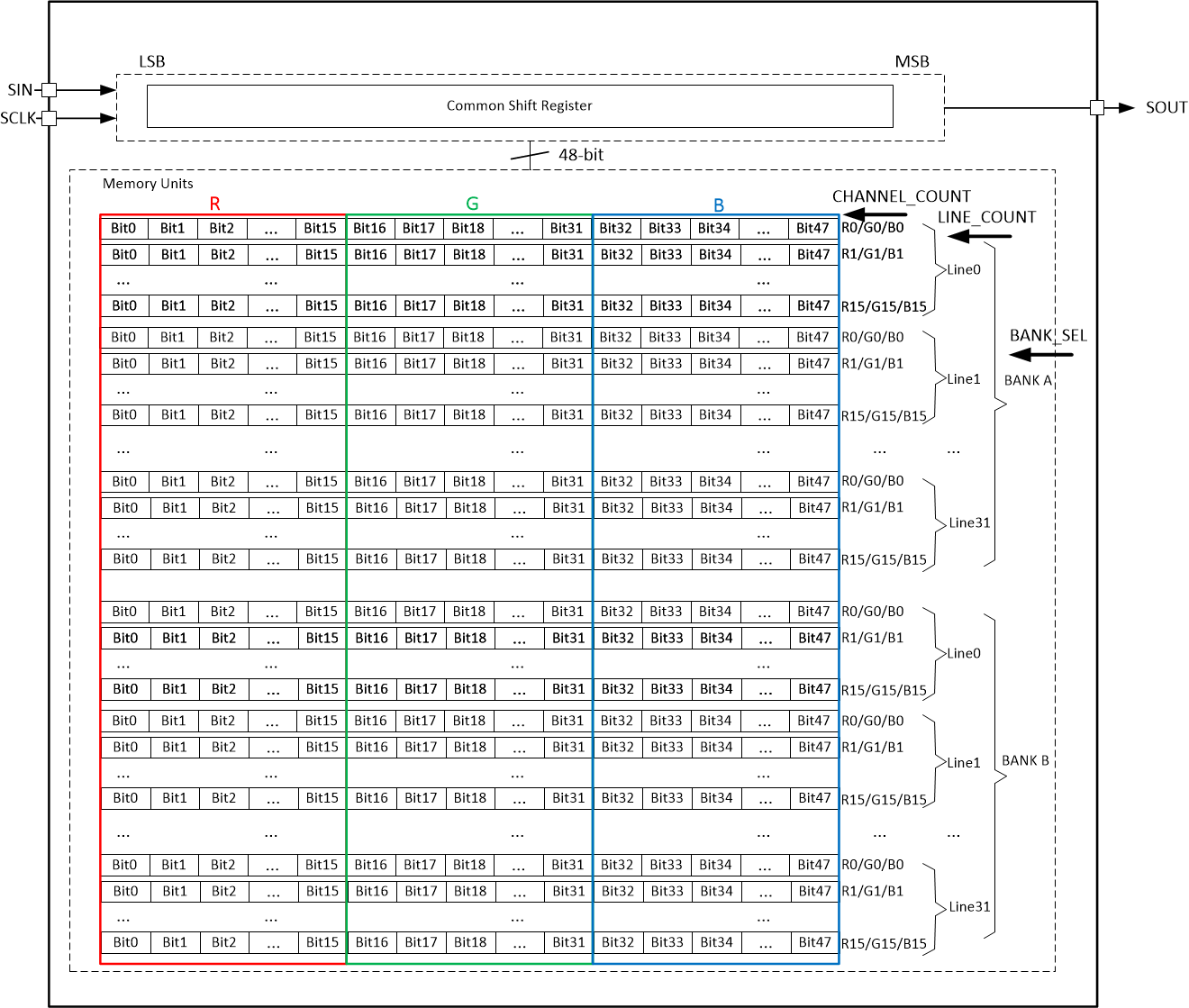Click Bit31 in the topmost memory row

567,228
